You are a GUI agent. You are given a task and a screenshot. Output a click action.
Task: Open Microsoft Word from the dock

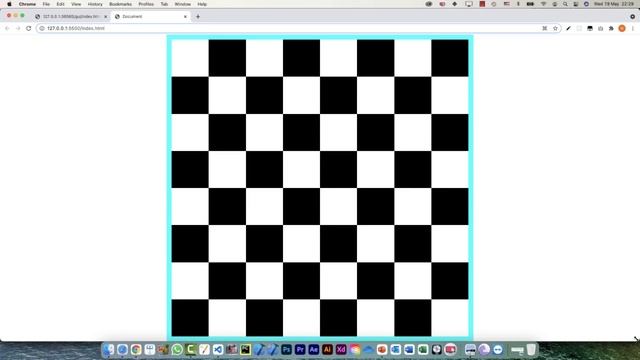click(409, 350)
